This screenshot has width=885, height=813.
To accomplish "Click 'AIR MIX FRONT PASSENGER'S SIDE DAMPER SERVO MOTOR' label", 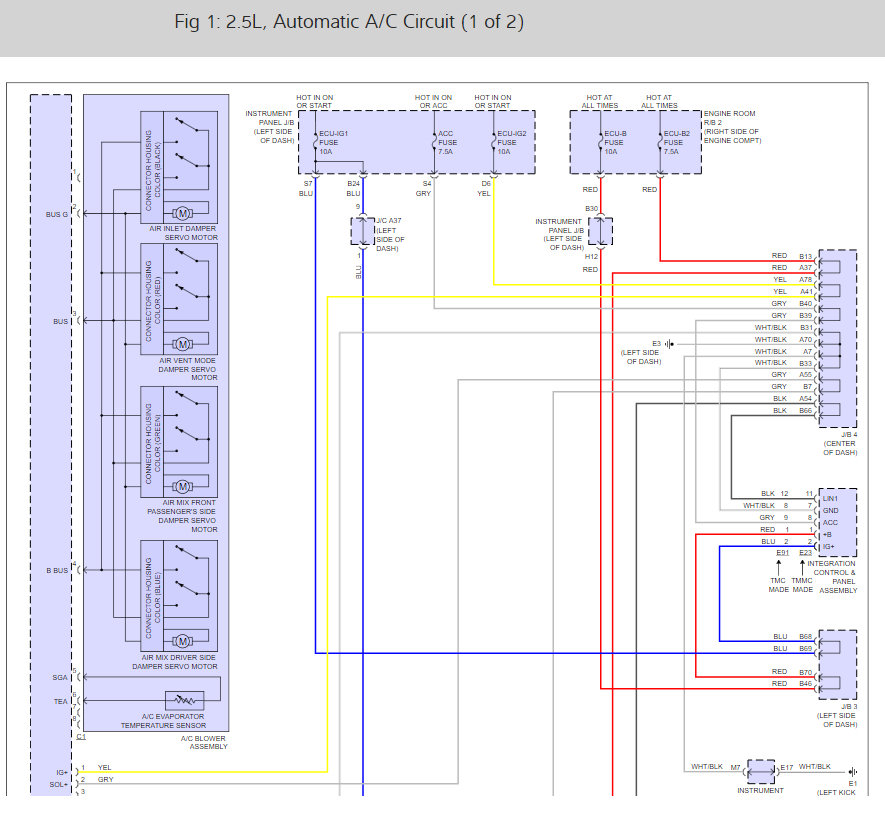I will (182, 516).
